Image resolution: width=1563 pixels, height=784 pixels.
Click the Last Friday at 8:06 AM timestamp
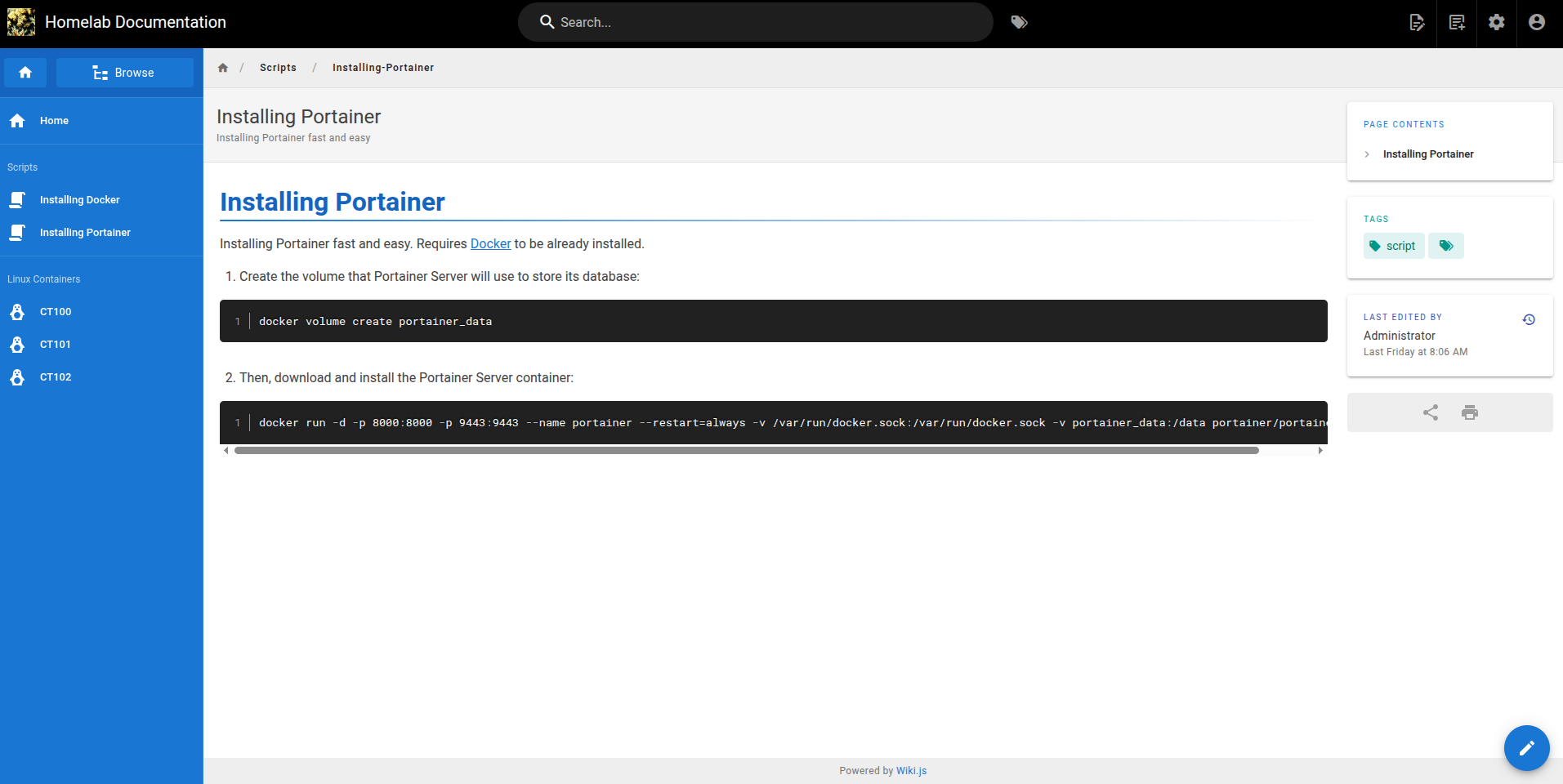1415,352
